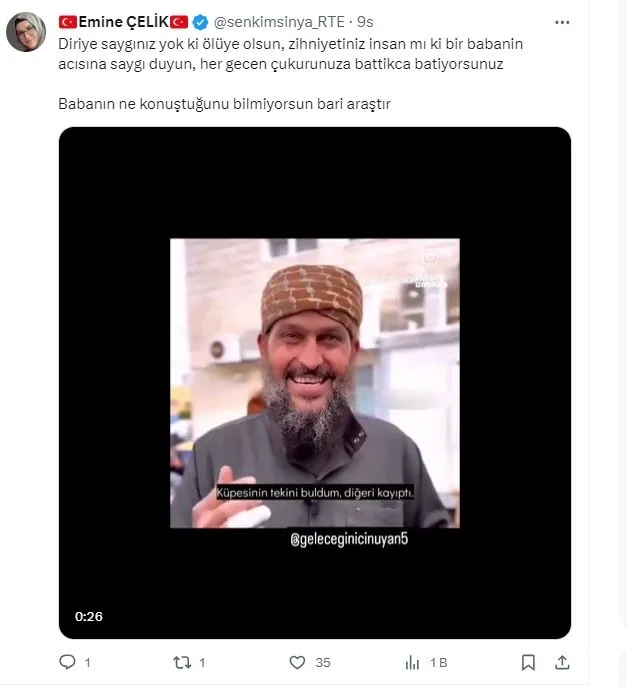Click the 0:26 video duration label
Screen dimensions: 627x687
pyautogui.click(x=87, y=616)
